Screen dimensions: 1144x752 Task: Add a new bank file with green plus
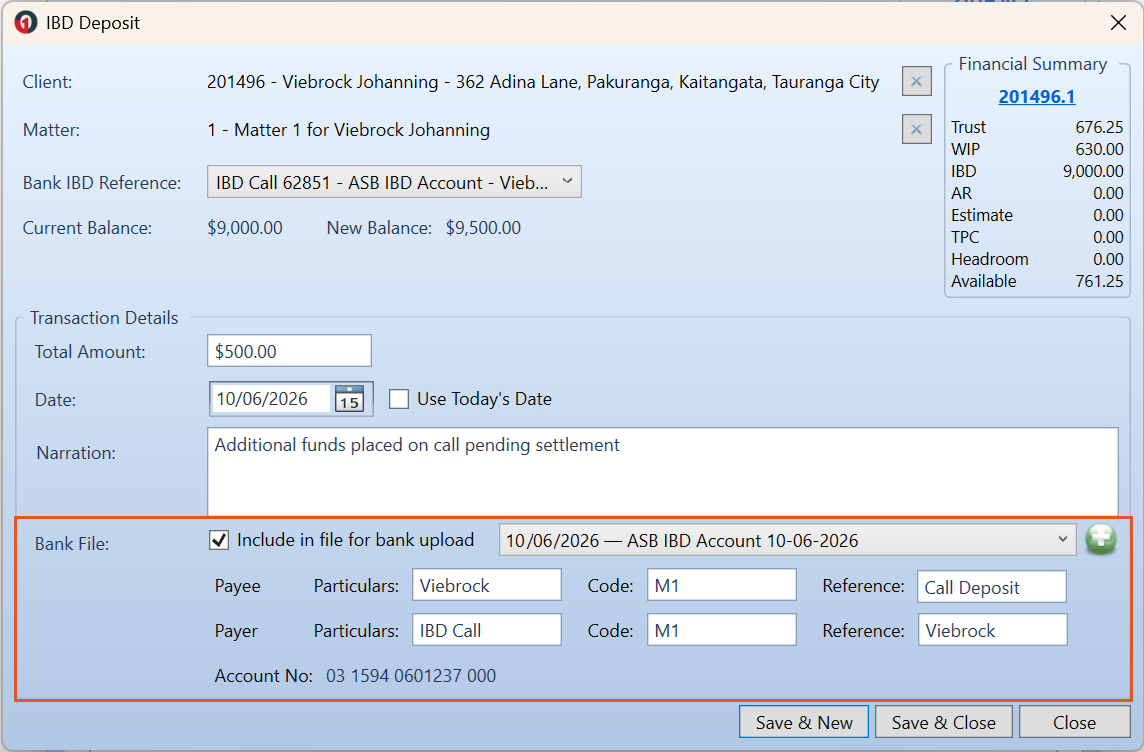[1100, 540]
